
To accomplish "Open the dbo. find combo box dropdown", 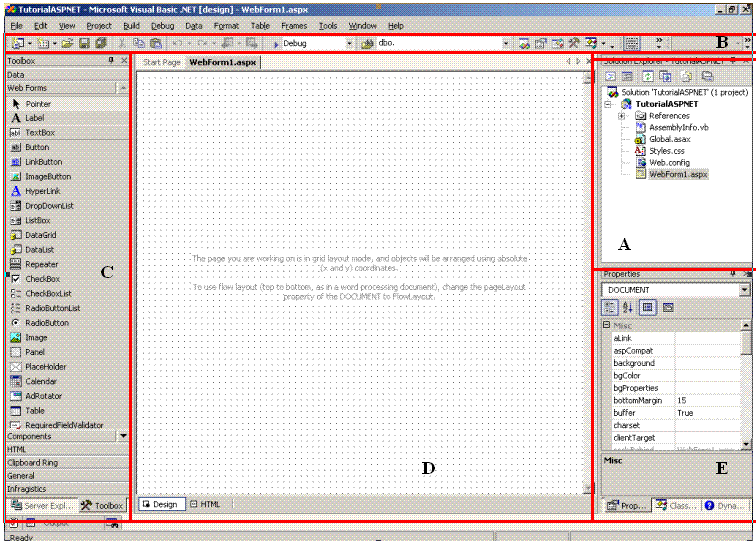I will (x=505, y=43).
